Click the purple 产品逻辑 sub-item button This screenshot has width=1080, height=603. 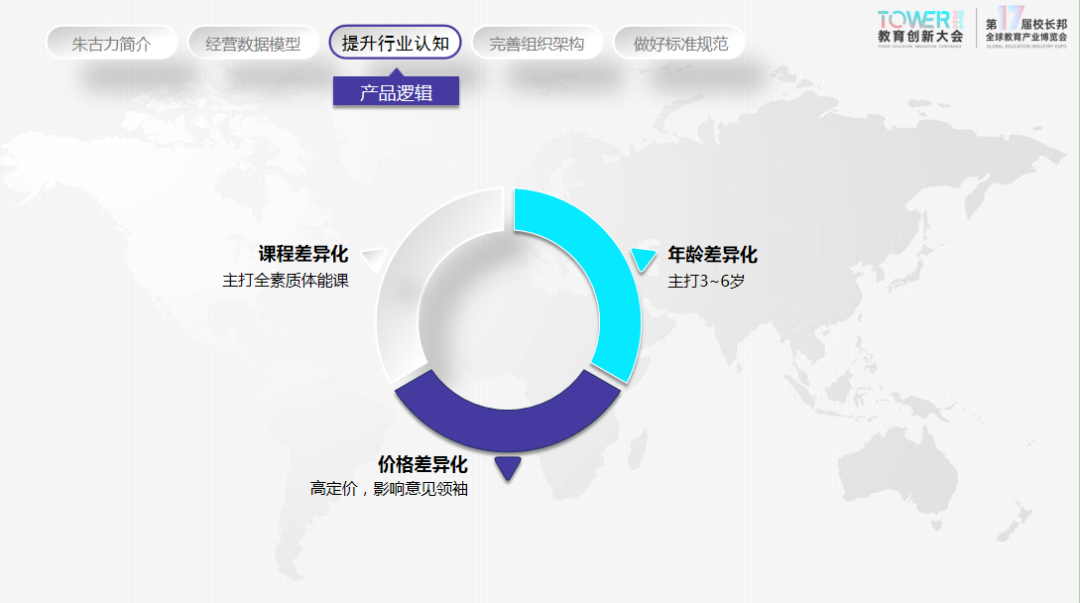pyautogui.click(x=396, y=93)
